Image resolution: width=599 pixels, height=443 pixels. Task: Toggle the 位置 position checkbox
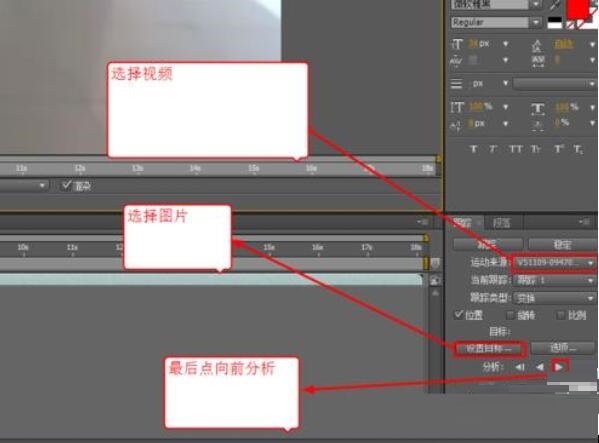458,315
